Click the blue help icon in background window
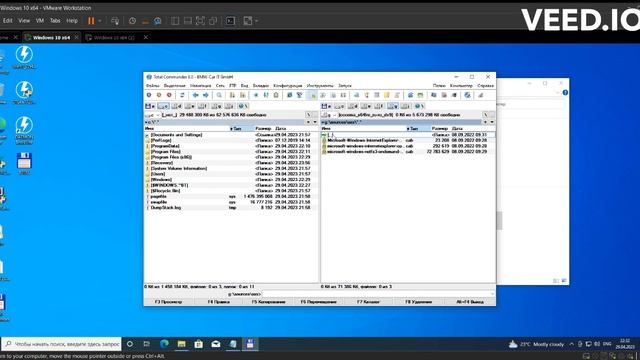Viewport: 640px width, 360px height. (x=565, y=93)
